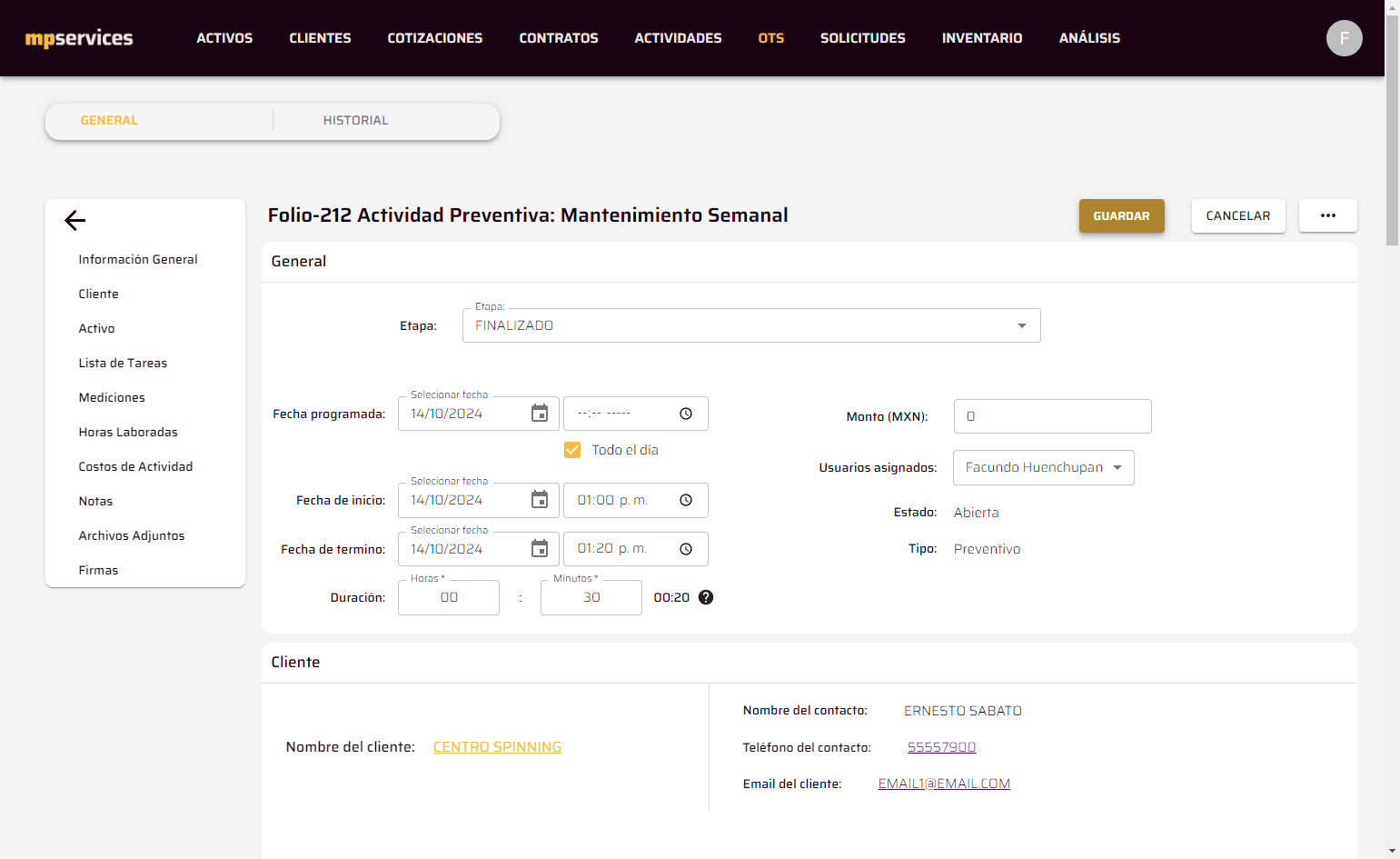The width and height of the screenshot is (1400, 859).
Task: Click the ERNESTO SABATO contact name
Action: click(x=963, y=711)
